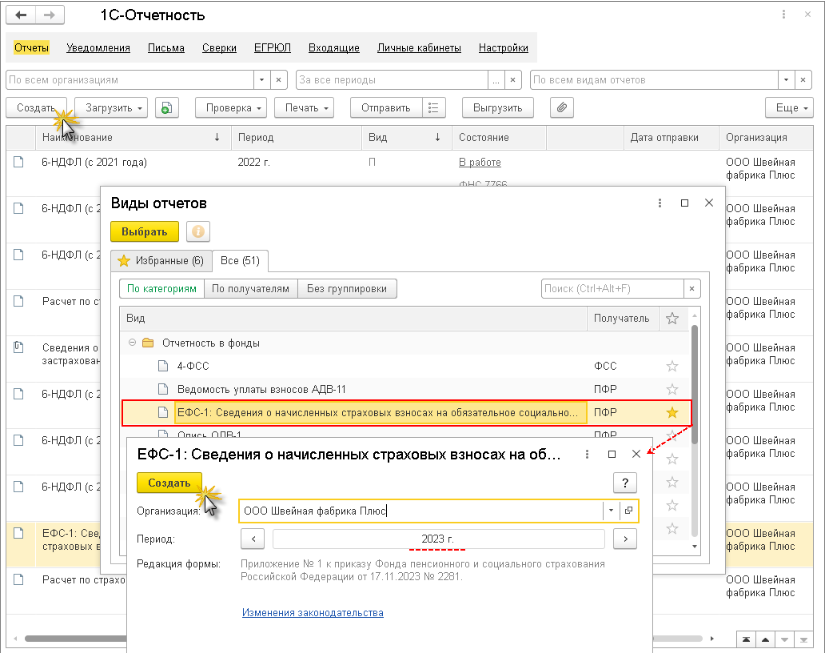
Task: Click the yellow Выбрать button
Action: 144,232
